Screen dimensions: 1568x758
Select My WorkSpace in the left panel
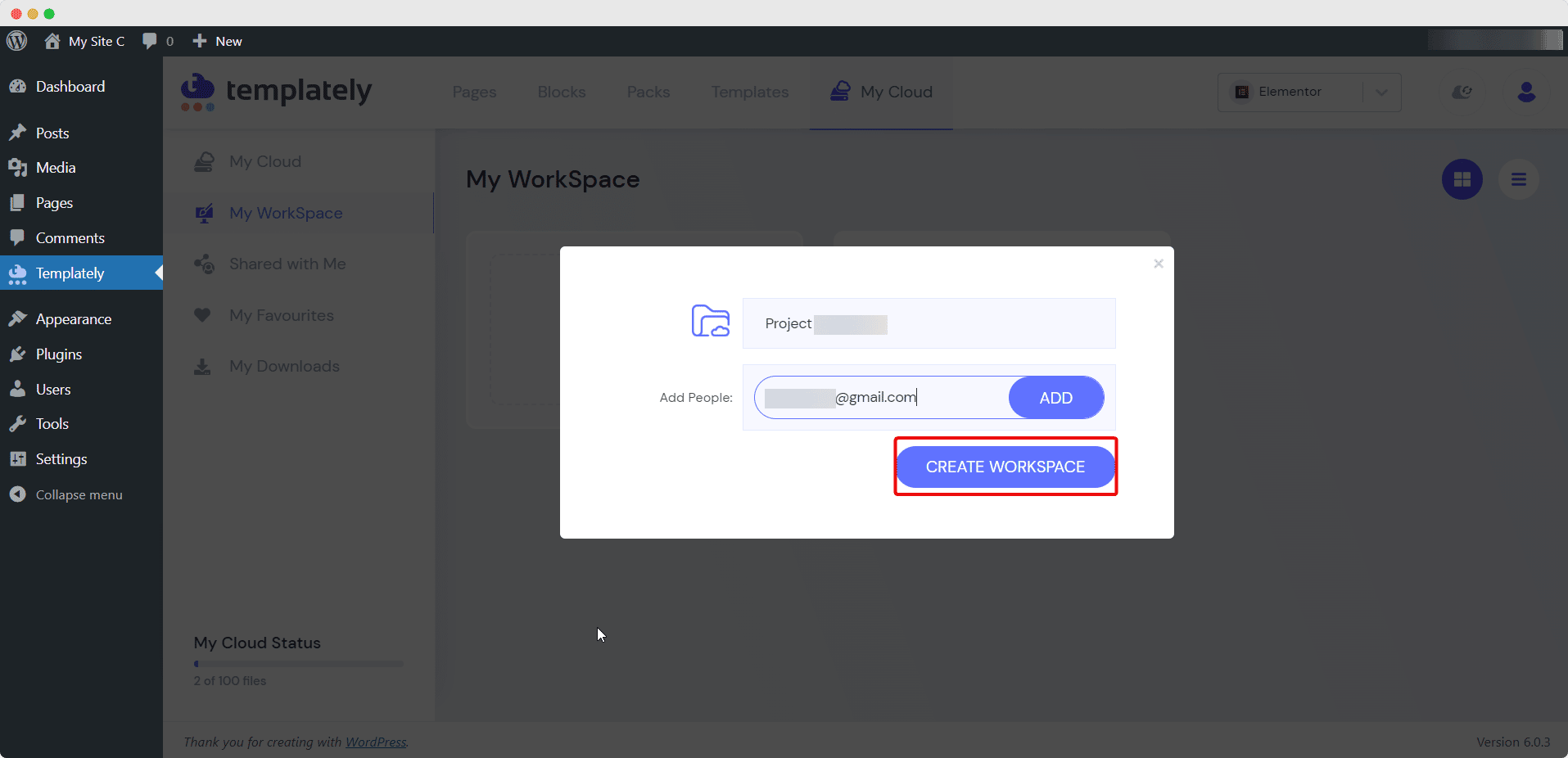286,214
